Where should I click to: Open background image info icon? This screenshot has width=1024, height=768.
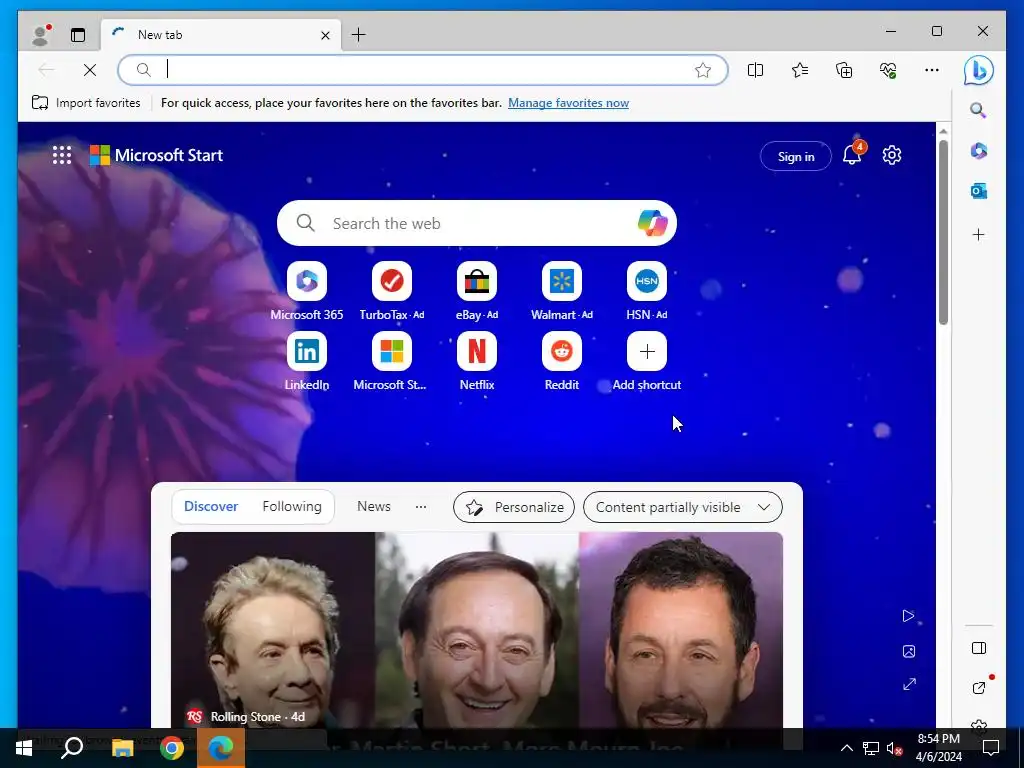pyautogui.click(x=908, y=651)
